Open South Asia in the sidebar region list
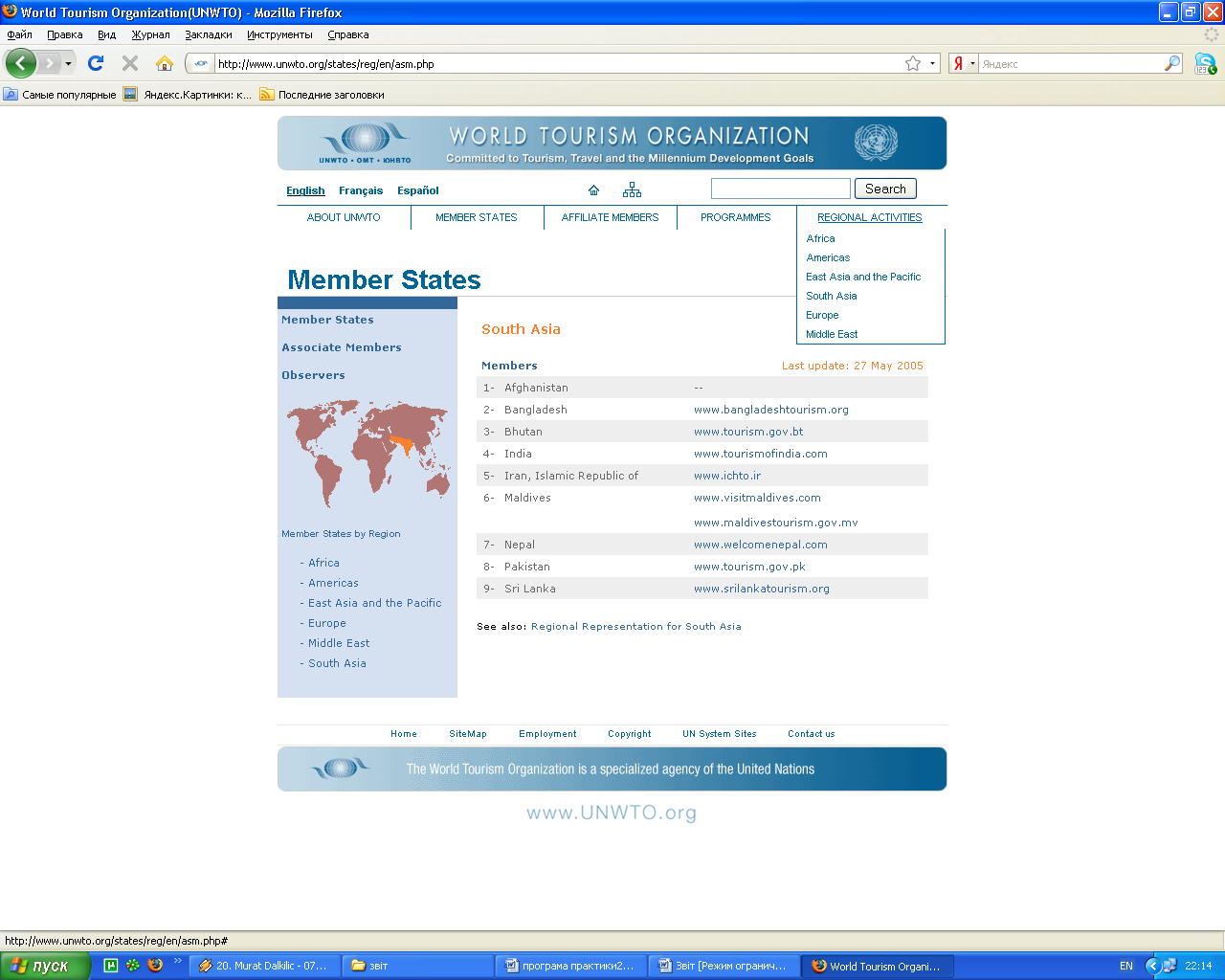Screen dimensions: 1225x980 [337, 663]
